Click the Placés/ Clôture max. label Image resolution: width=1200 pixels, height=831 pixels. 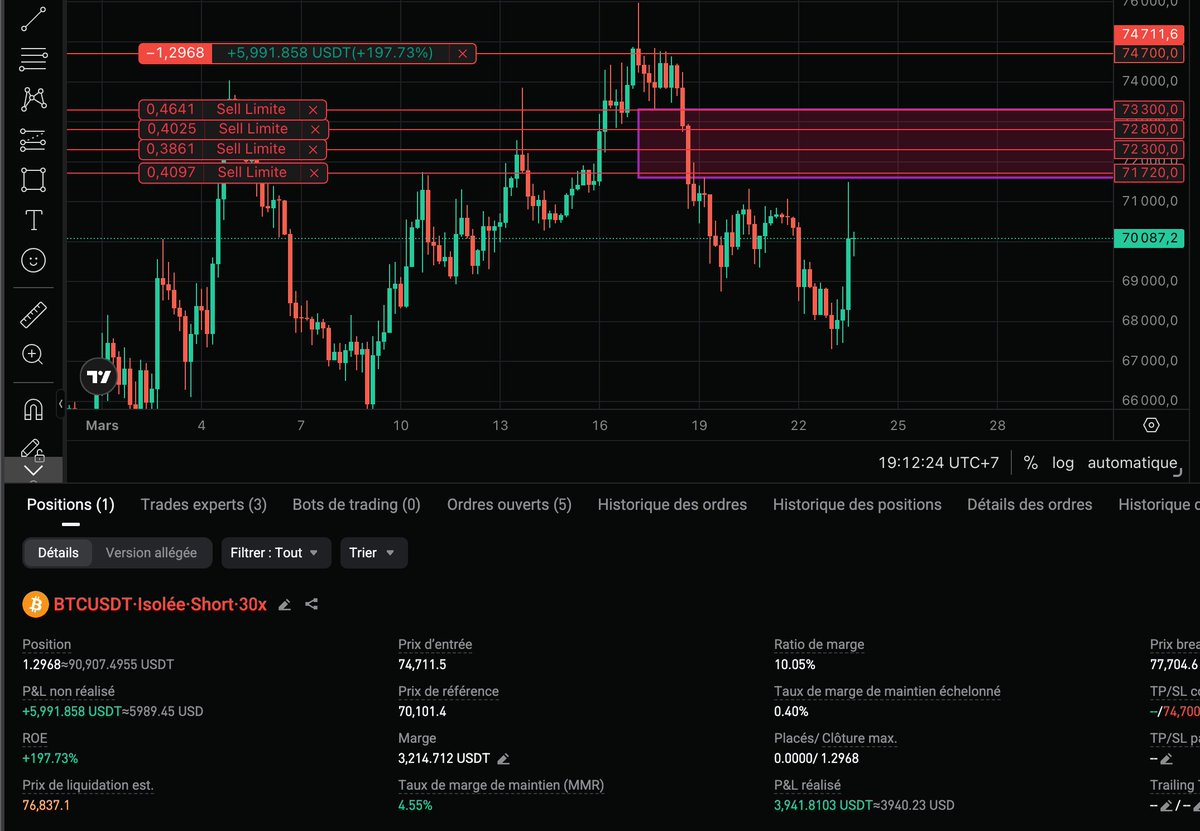[x=836, y=739]
